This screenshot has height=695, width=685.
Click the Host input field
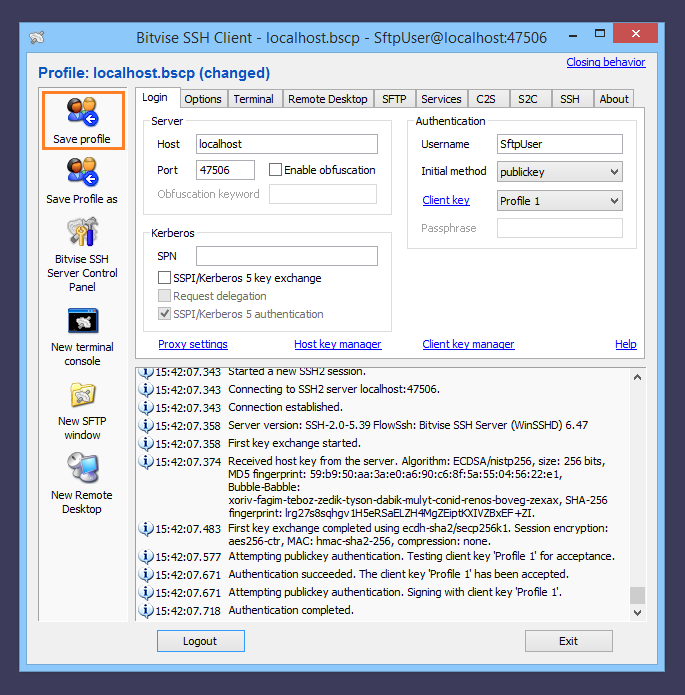pyautogui.click(x=287, y=144)
